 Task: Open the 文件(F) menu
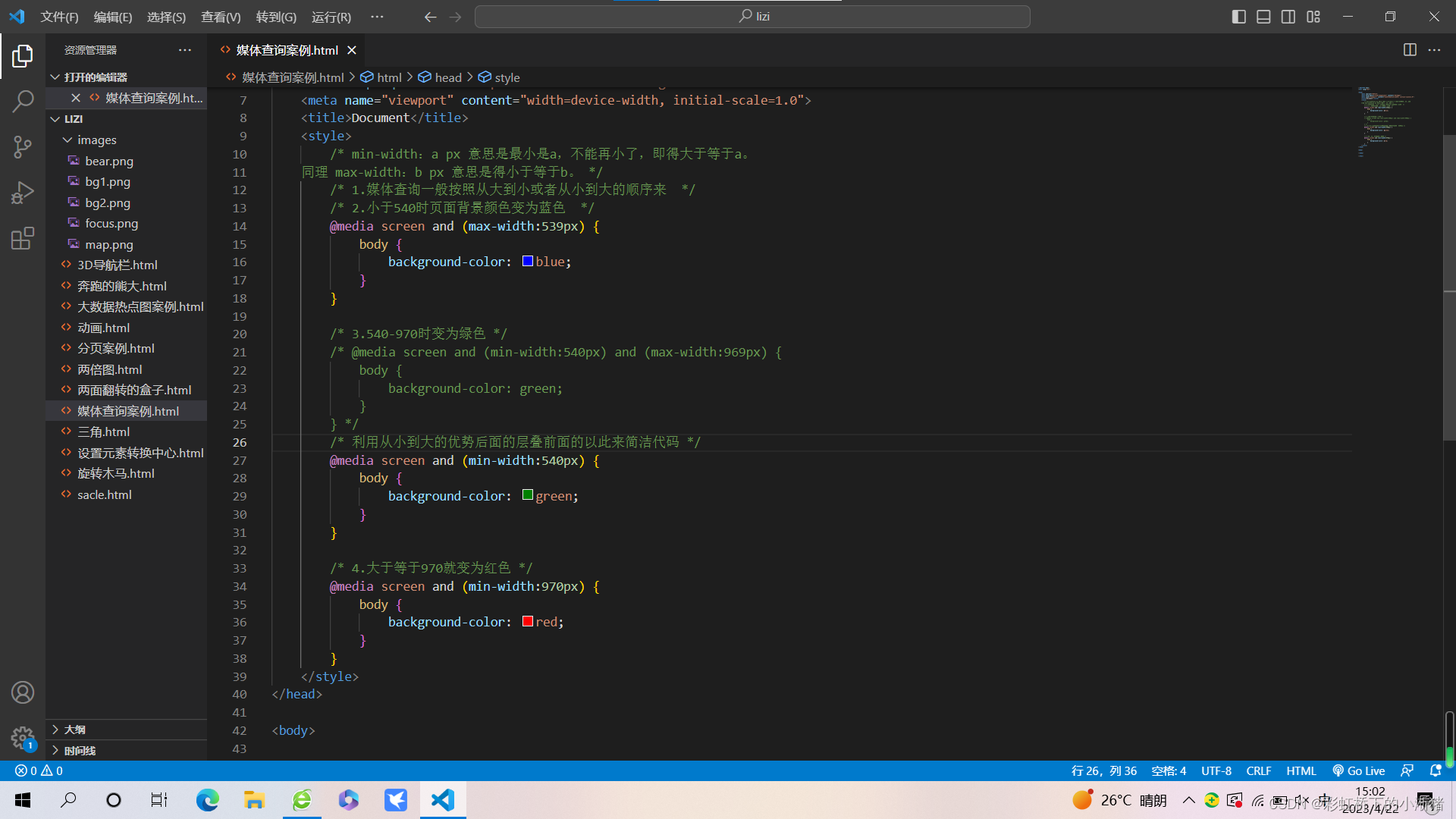(x=59, y=17)
